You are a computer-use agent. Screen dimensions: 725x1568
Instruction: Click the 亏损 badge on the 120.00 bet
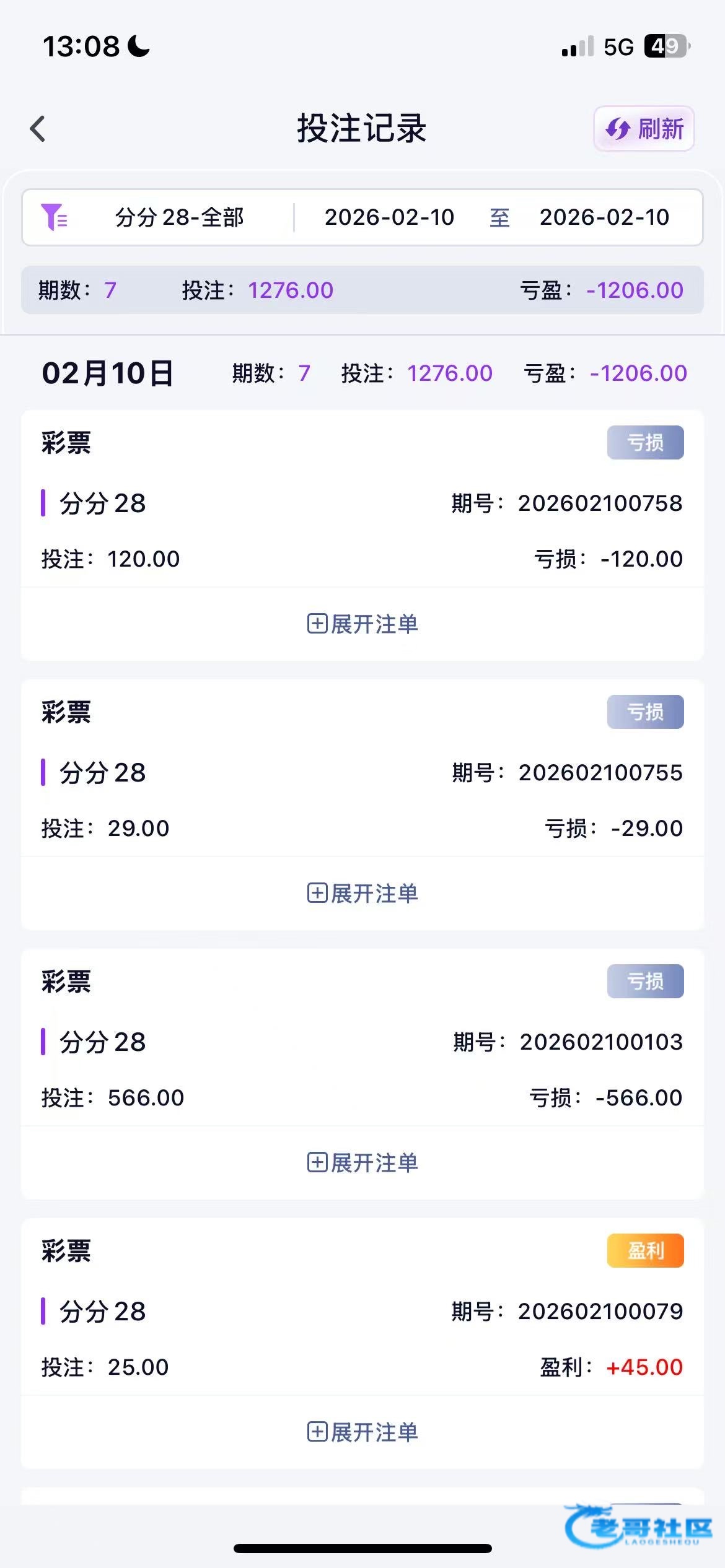[x=645, y=443]
